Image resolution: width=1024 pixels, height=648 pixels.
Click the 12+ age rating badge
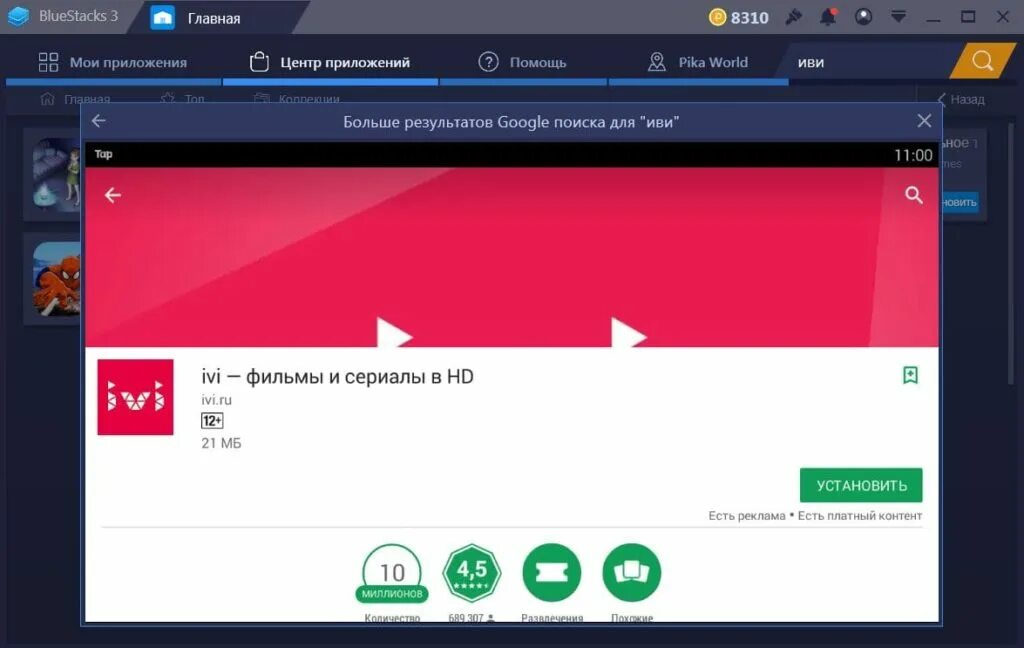click(x=212, y=421)
